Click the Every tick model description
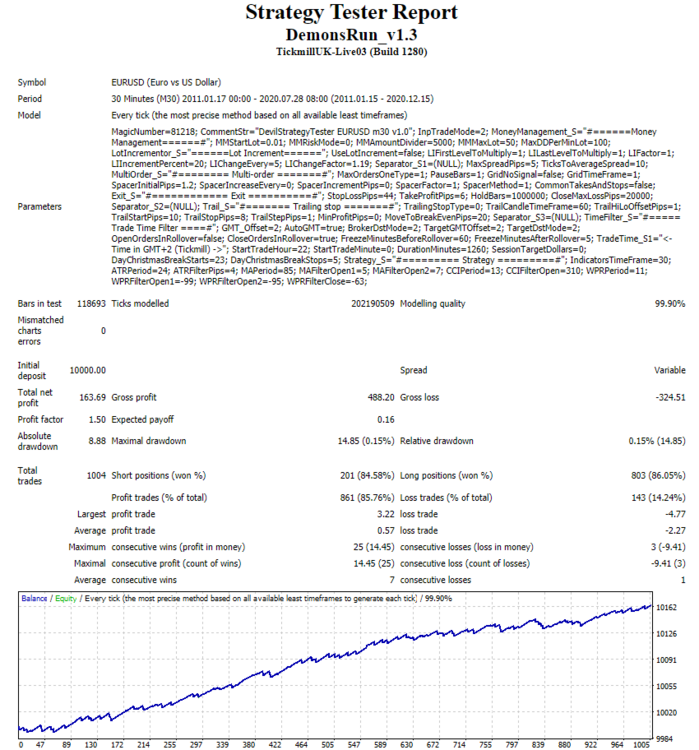The image size is (699, 750). coord(259,115)
